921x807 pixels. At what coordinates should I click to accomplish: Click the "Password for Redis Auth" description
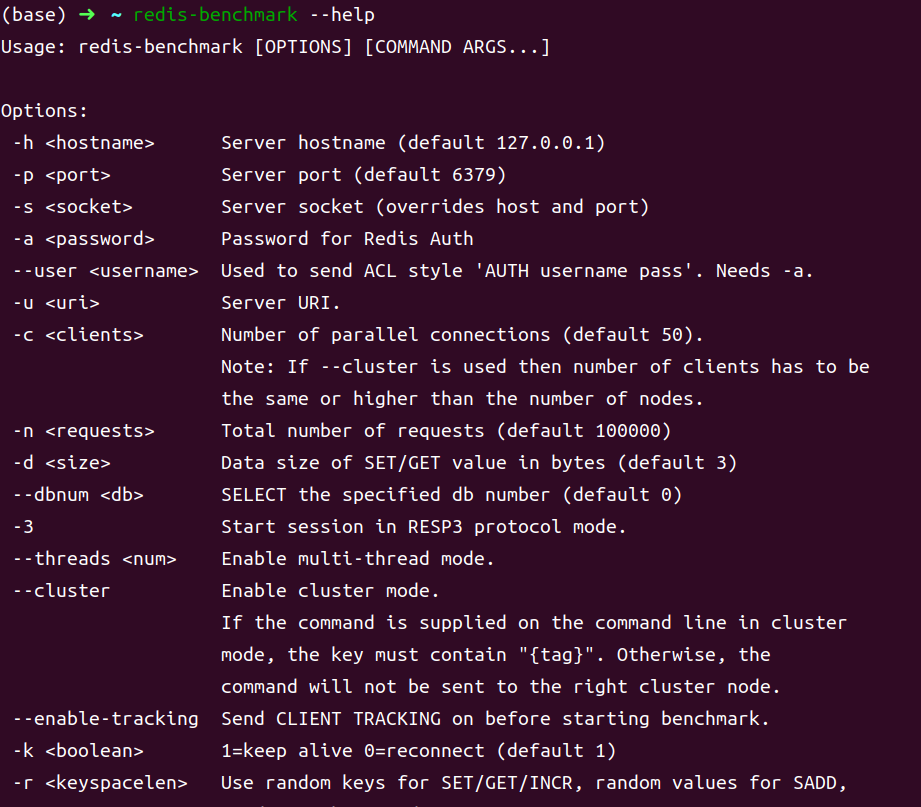pos(347,239)
